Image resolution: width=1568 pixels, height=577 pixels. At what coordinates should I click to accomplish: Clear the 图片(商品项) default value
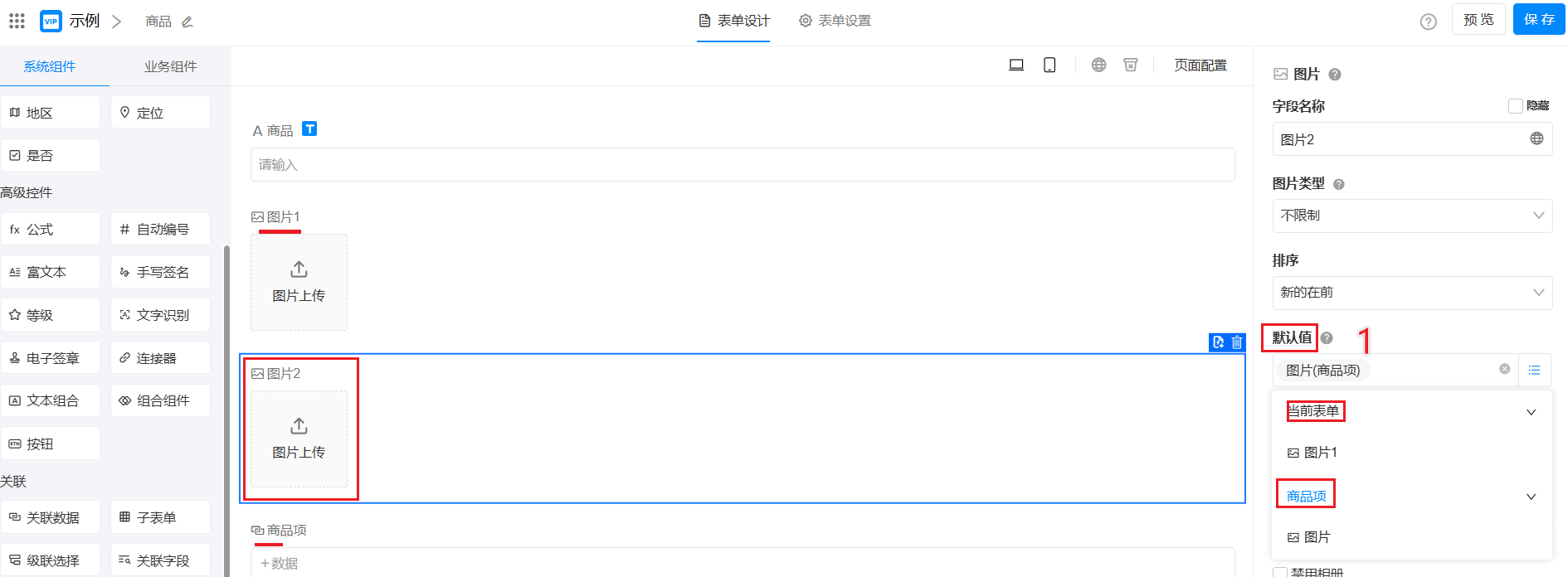(1504, 369)
